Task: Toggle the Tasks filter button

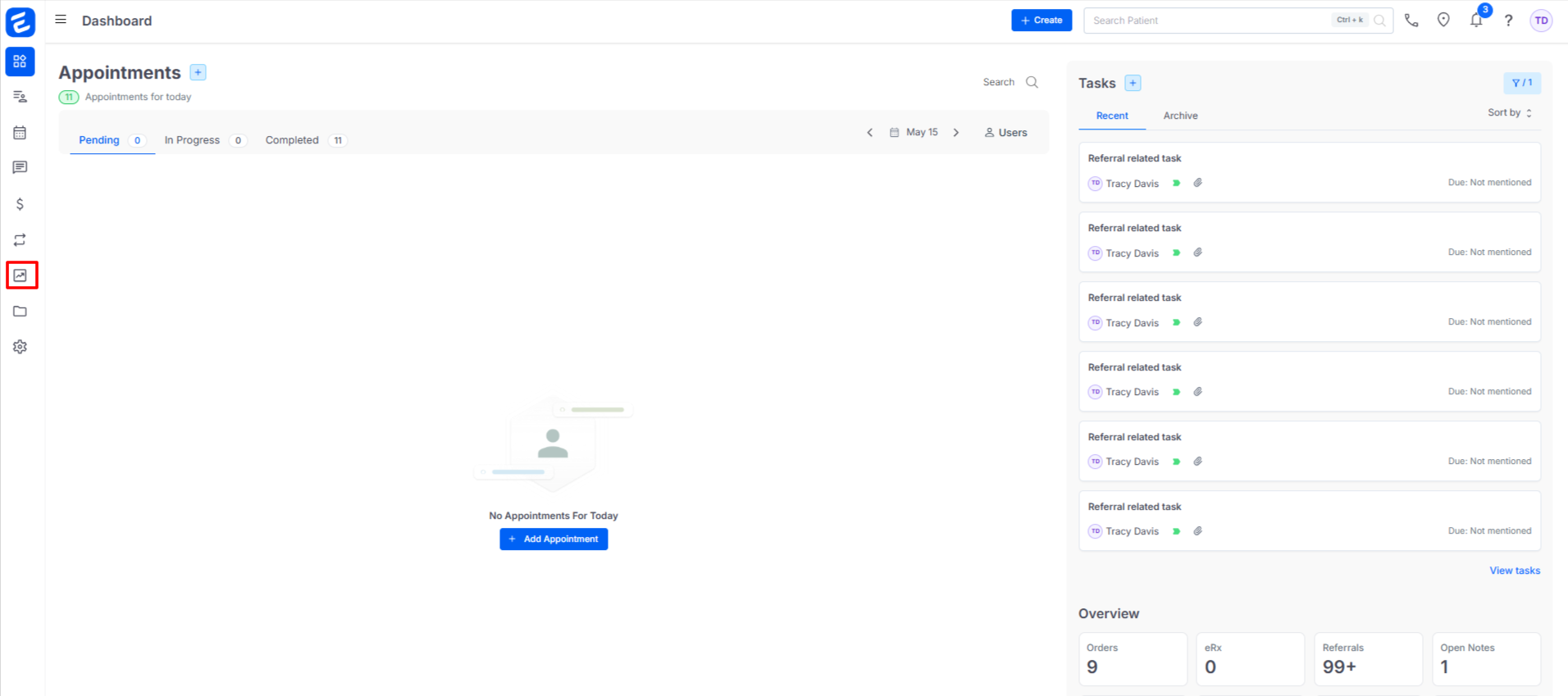Action: 1521,83
